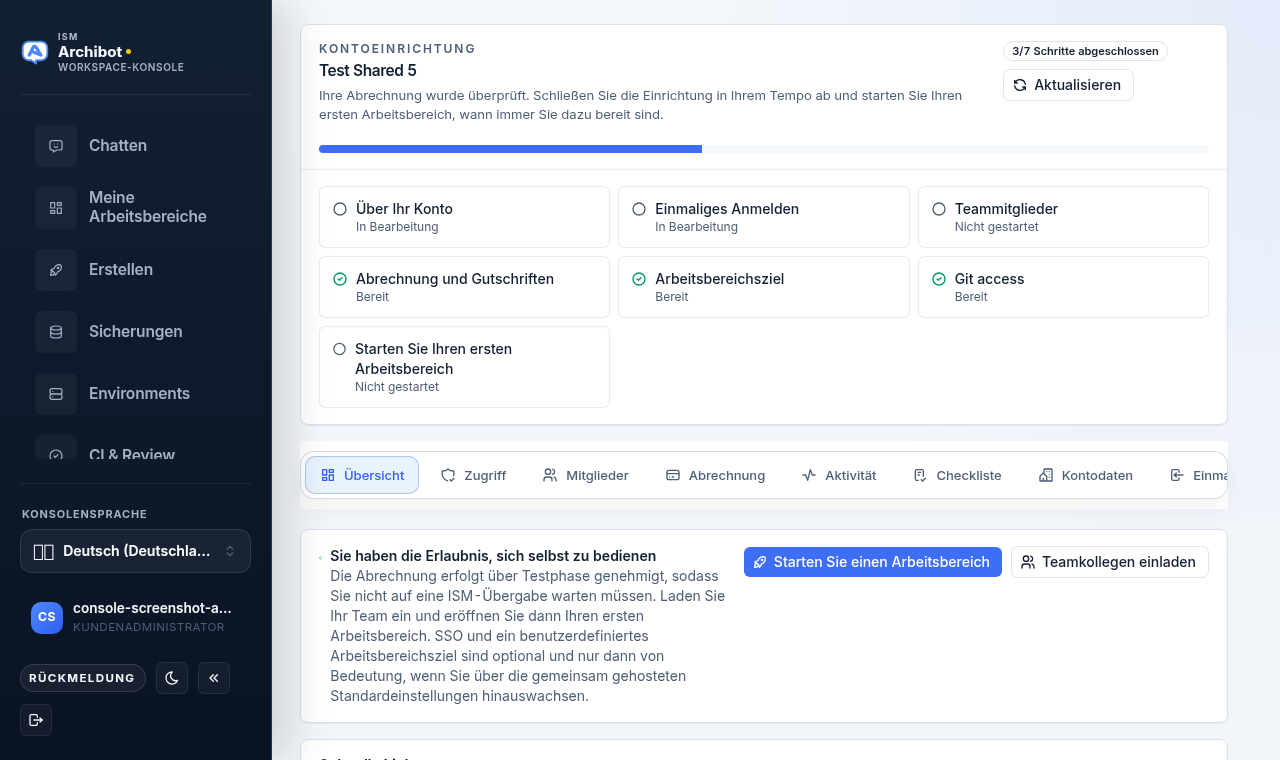This screenshot has height=760, width=1280.
Task: Click the Abrechnung card icon
Action: pos(673,475)
